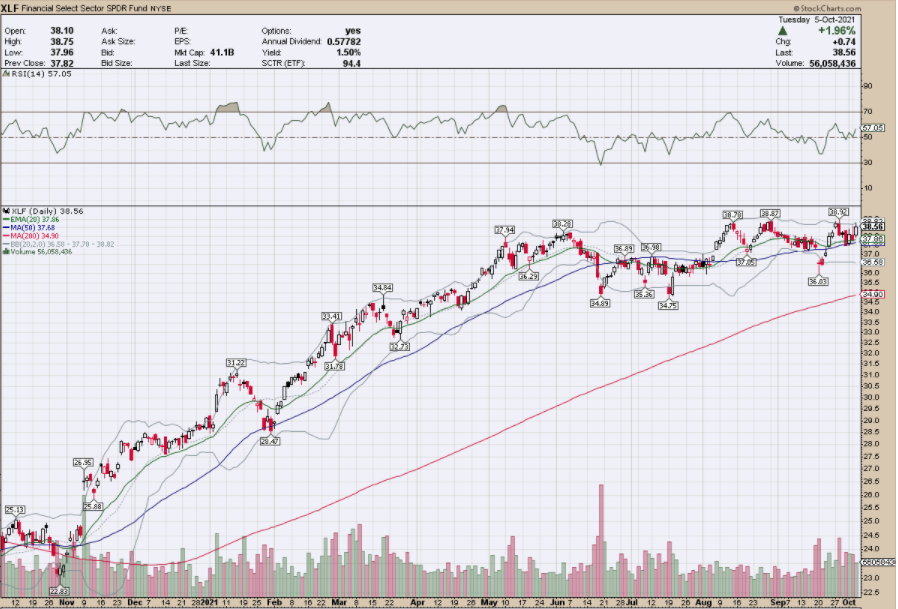This screenshot has width=898, height=609.
Task: Click the Low value 37.96
Action: click(62, 52)
